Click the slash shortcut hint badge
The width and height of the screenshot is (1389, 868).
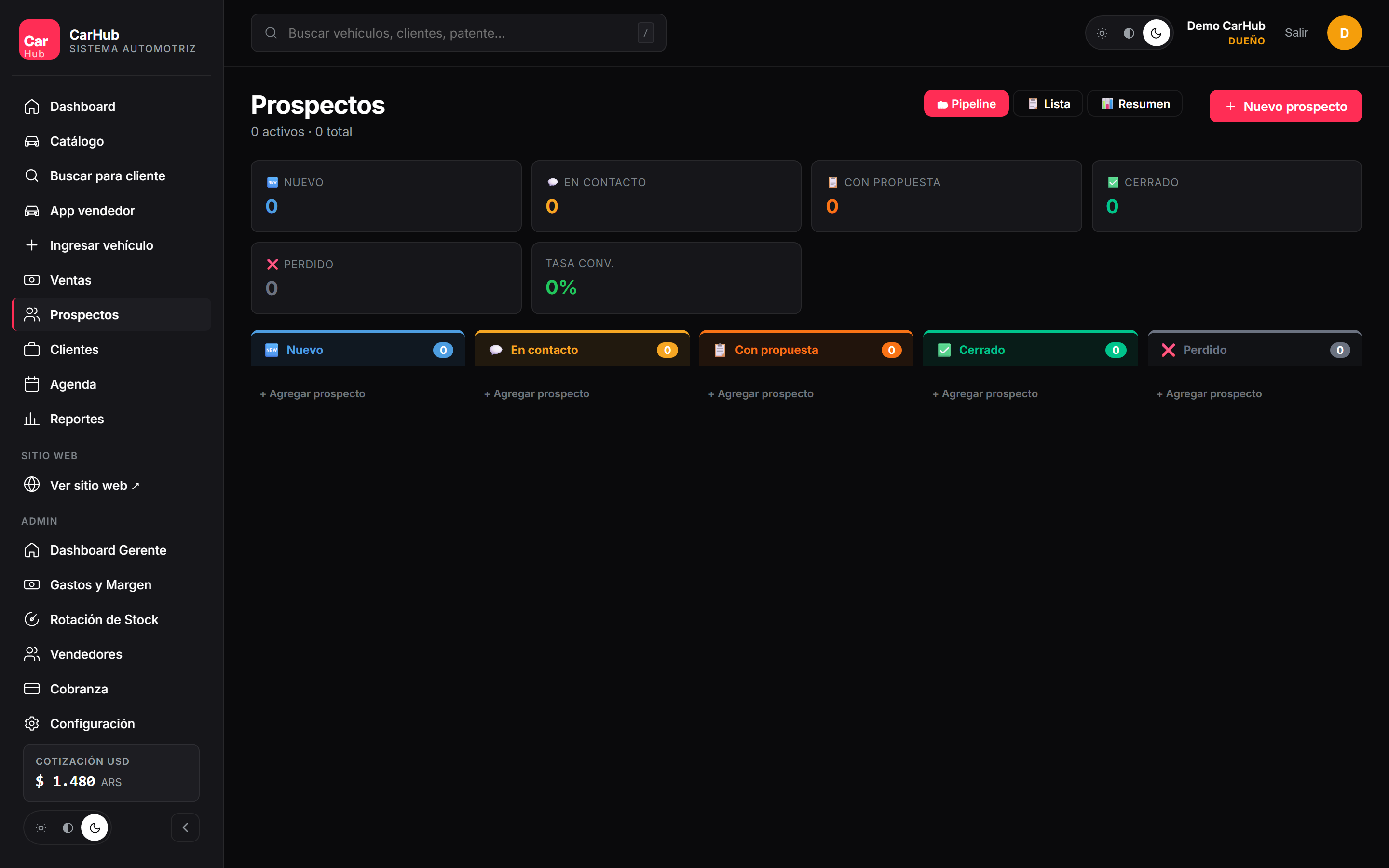(x=646, y=33)
